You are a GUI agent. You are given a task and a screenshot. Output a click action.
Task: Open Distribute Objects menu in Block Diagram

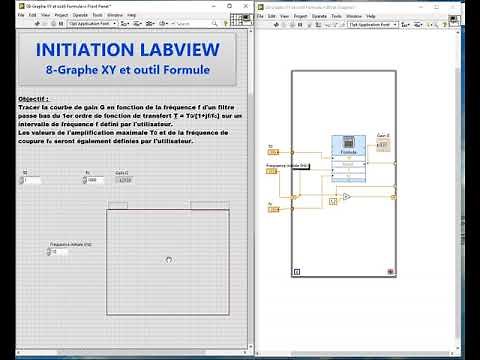[418, 25]
